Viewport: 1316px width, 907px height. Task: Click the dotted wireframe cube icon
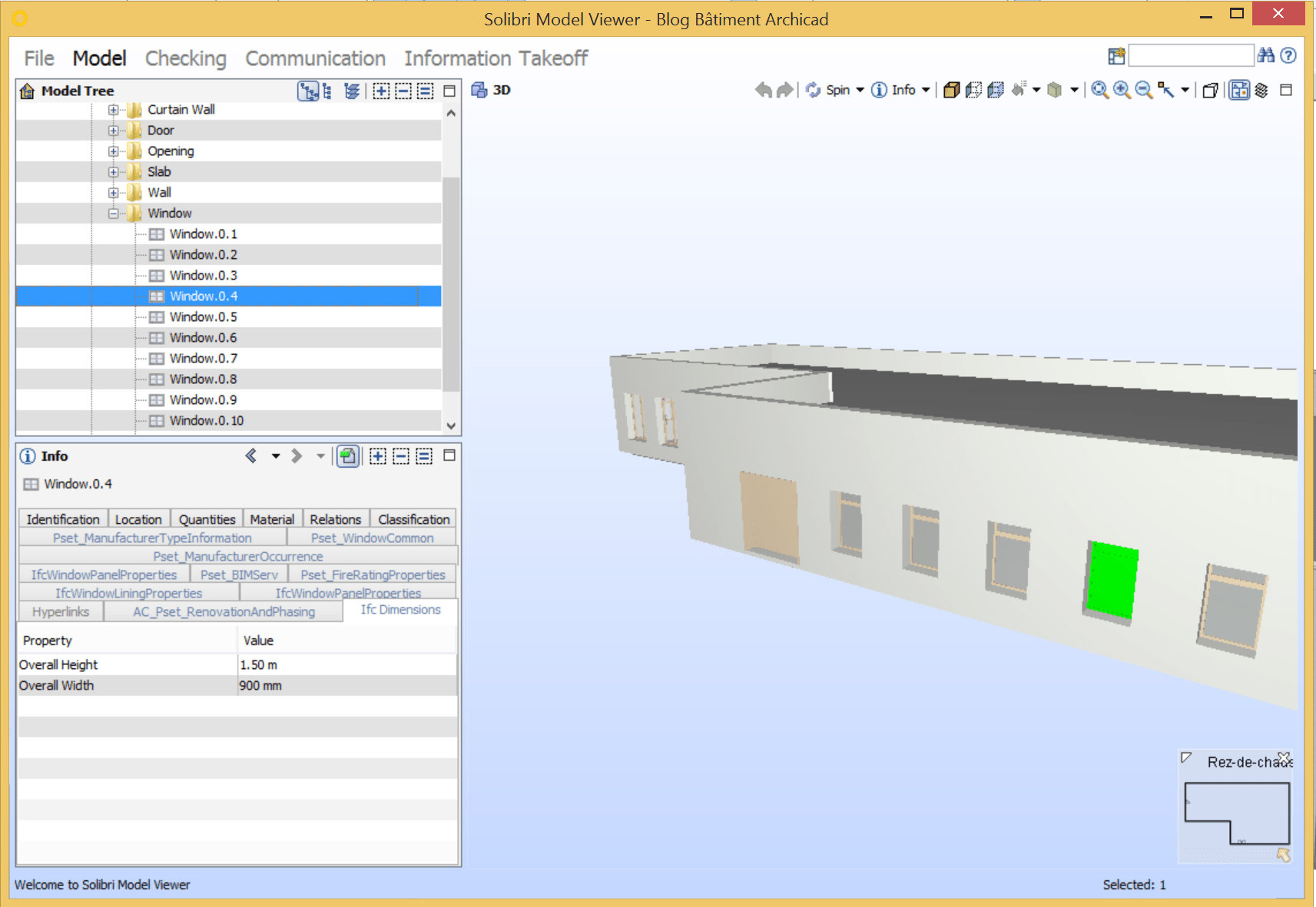click(973, 90)
